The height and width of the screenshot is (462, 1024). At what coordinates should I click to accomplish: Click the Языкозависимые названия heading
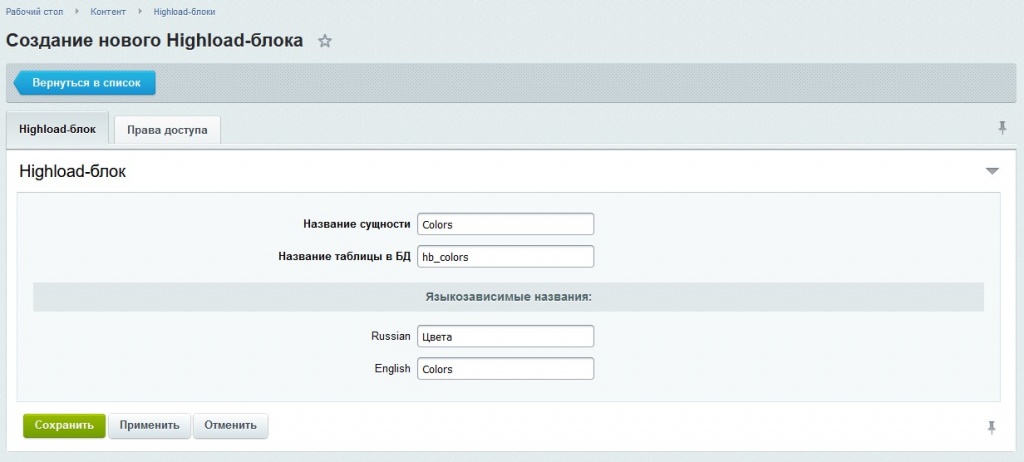[x=508, y=297]
